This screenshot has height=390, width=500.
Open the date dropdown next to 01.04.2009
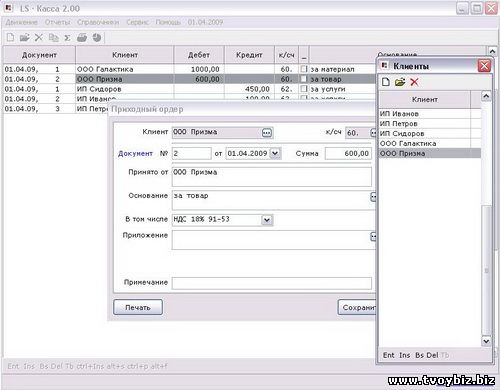pyautogui.click(x=275, y=153)
